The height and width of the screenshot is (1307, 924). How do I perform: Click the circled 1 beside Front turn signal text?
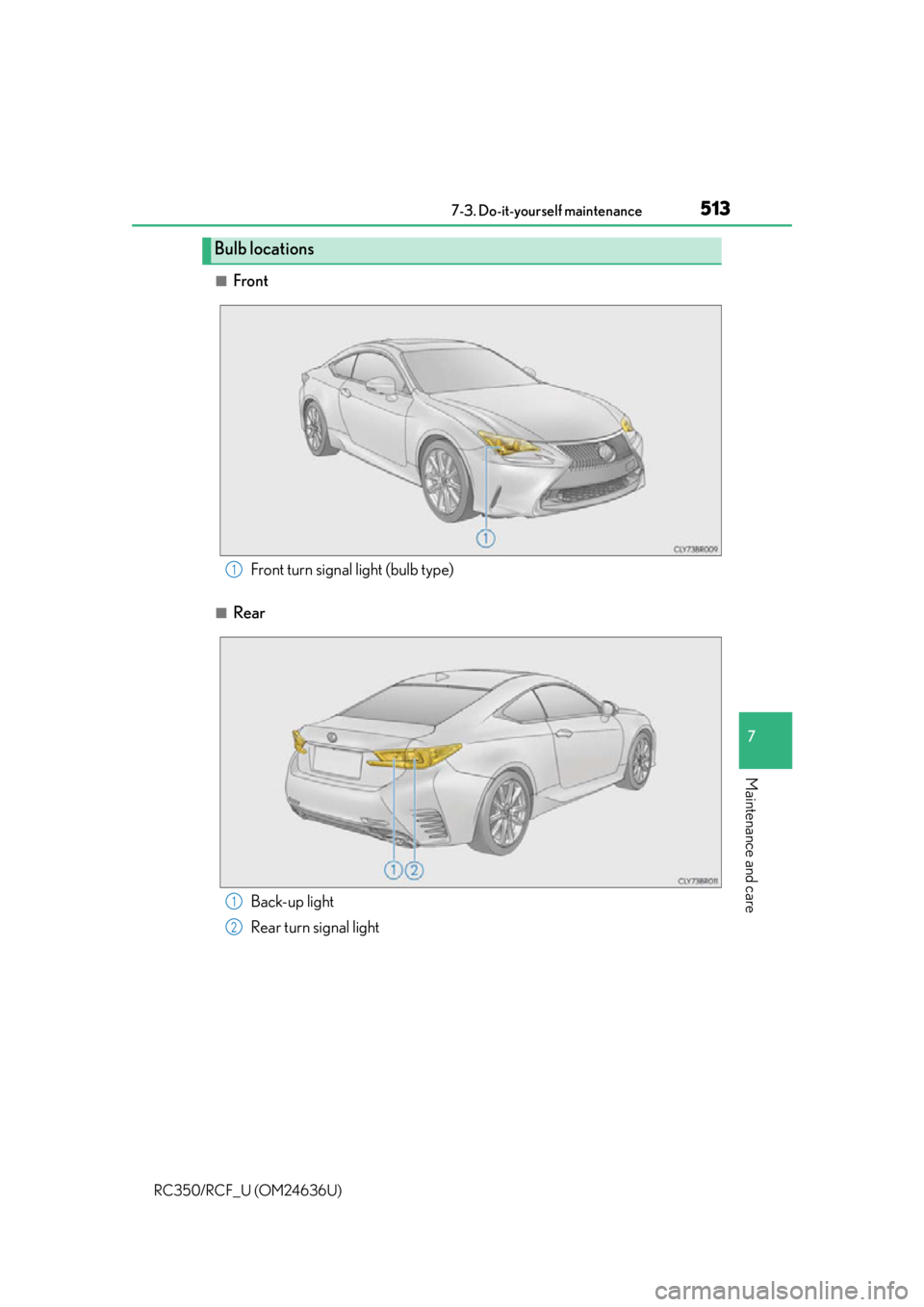233,570
